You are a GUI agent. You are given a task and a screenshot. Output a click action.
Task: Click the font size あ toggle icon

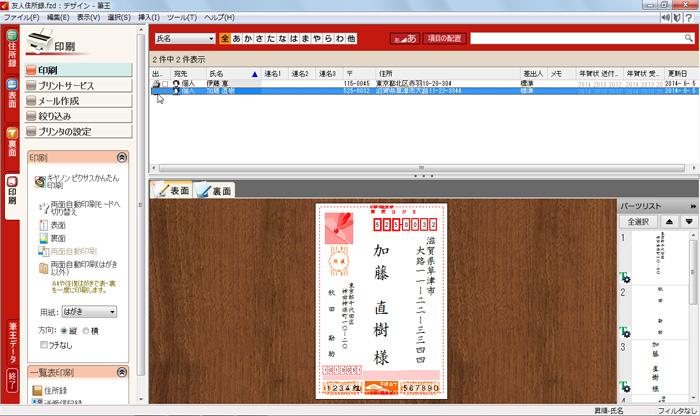coord(403,38)
